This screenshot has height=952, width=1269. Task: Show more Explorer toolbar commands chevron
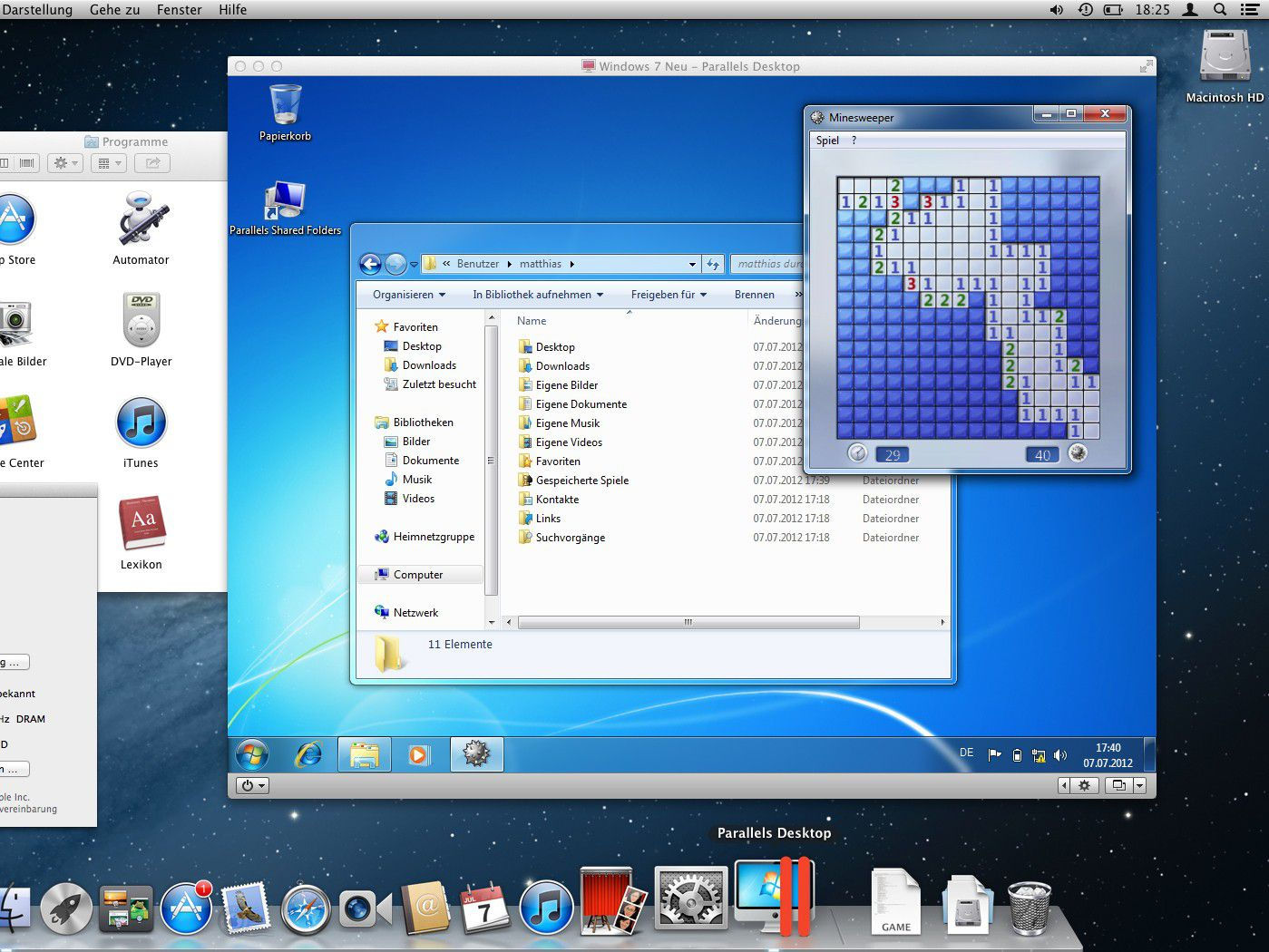pyautogui.click(x=798, y=295)
